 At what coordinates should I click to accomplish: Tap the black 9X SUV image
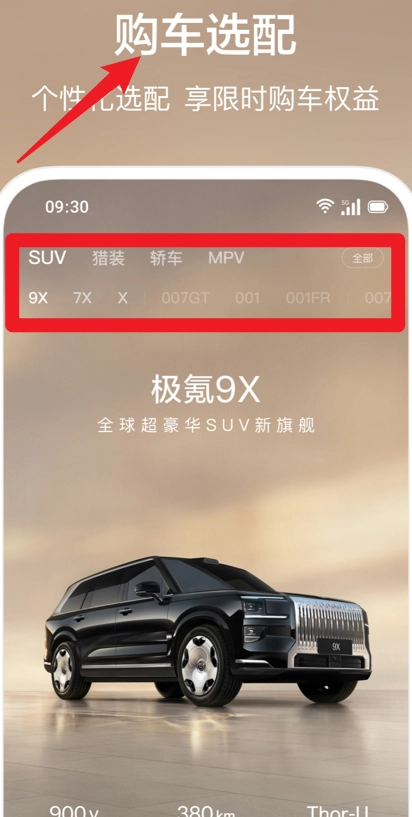tap(207, 630)
